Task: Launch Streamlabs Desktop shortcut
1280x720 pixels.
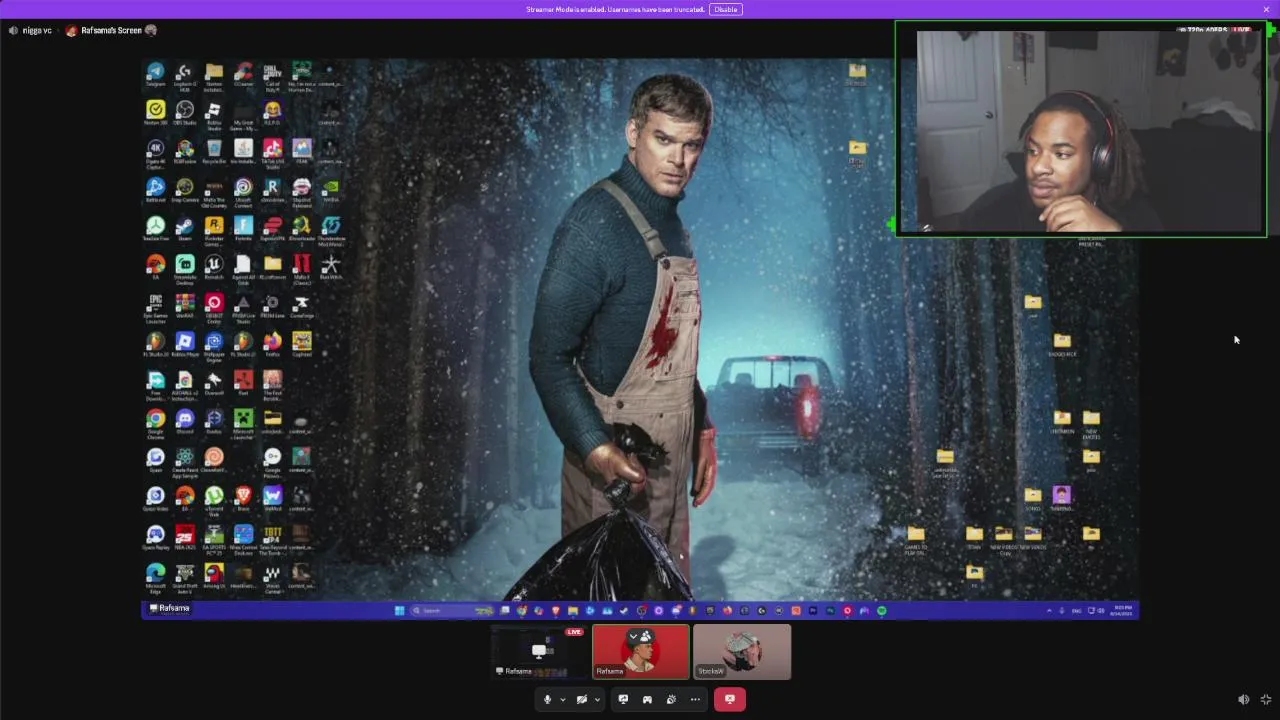Action: tap(185, 269)
